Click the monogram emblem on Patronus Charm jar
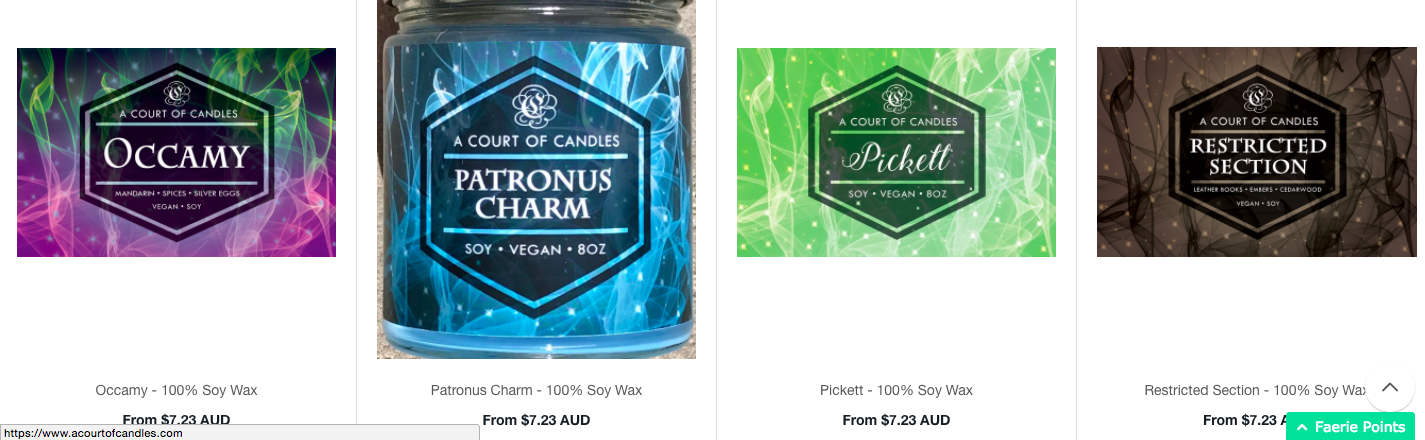The height and width of the screenshot is (440, 1425). 535,107
